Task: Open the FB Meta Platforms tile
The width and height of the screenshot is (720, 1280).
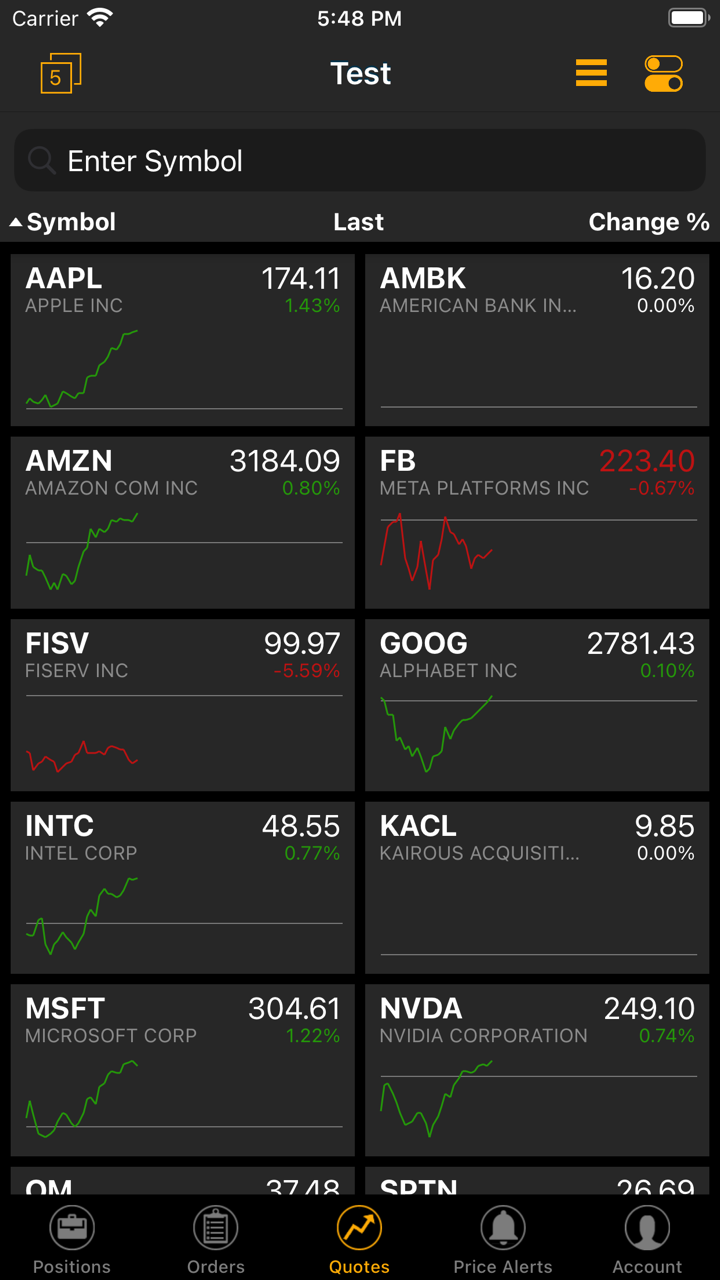Action: (x=538, y=522)
